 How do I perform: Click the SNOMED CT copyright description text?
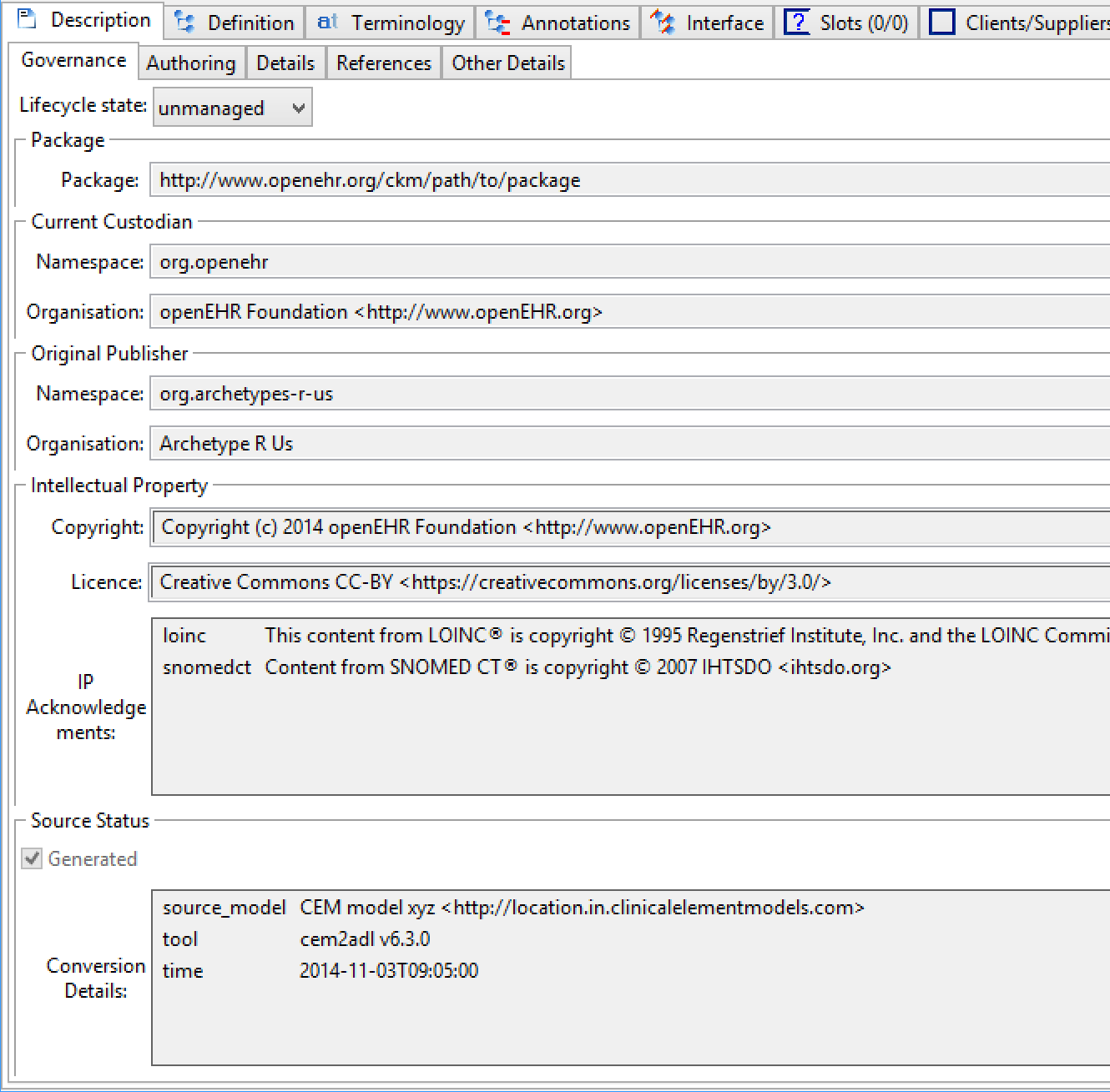pos(578,667)
